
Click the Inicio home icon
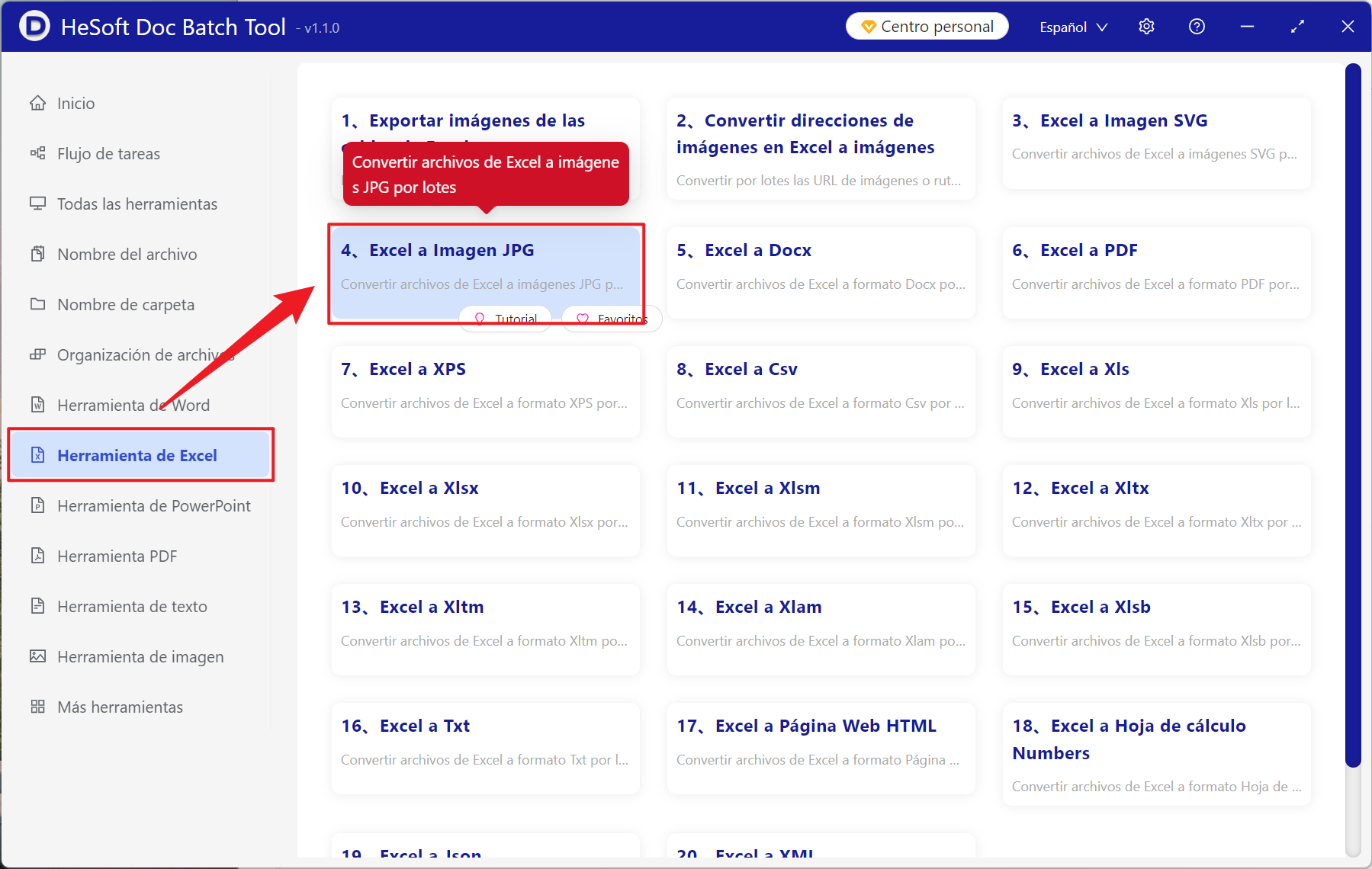tap(37, 103)
